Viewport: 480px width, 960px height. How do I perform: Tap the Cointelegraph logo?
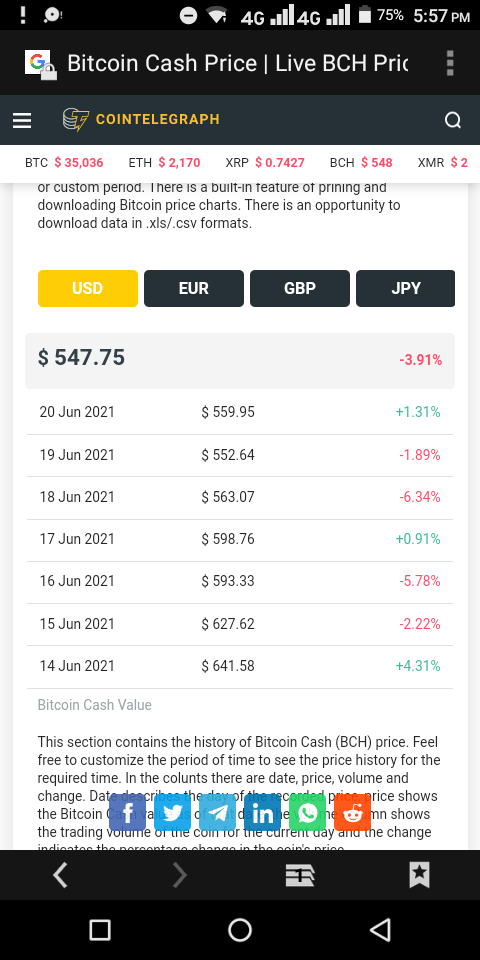pos(141,119)
